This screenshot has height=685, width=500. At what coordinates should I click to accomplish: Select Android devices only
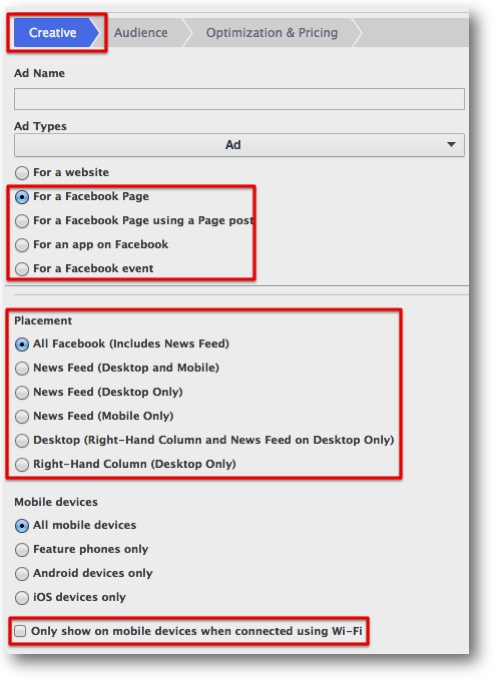coord(22,574)
